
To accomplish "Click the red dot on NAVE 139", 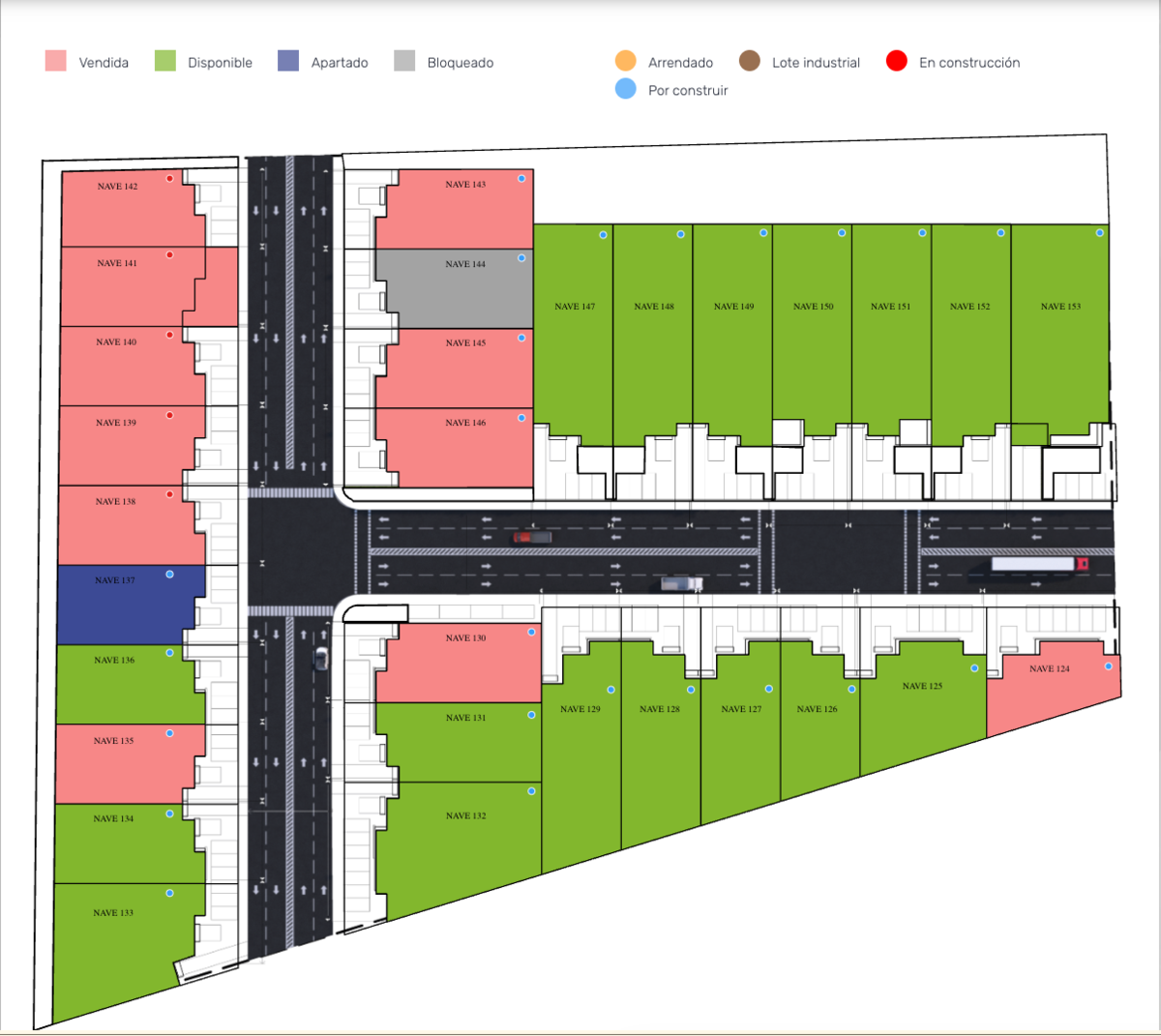I will pos(169,416).
